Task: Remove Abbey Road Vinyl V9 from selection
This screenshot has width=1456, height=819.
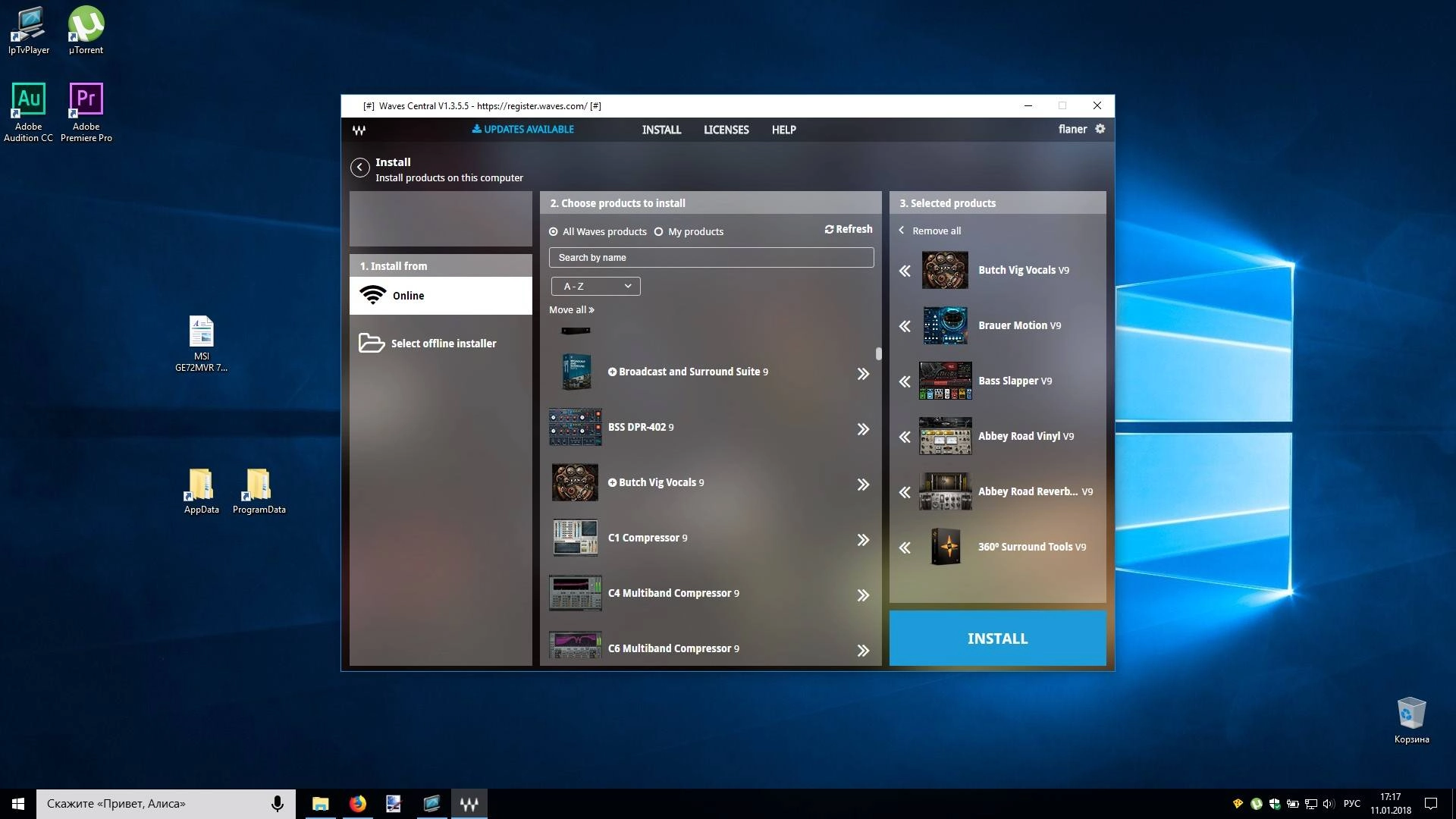Action: (x=905, y=437)
